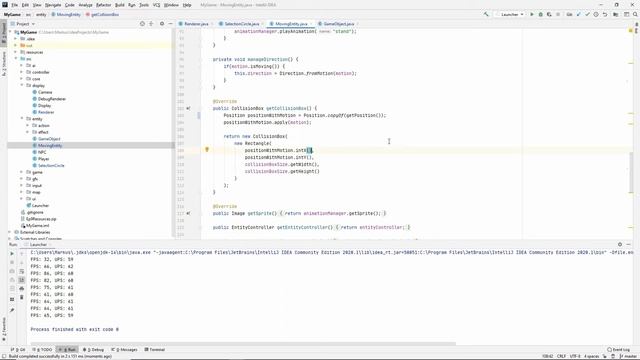This screenshot has width=640, height=360.
Task: Click the master git branch in status bar
Action: click(x=629, y=356)
